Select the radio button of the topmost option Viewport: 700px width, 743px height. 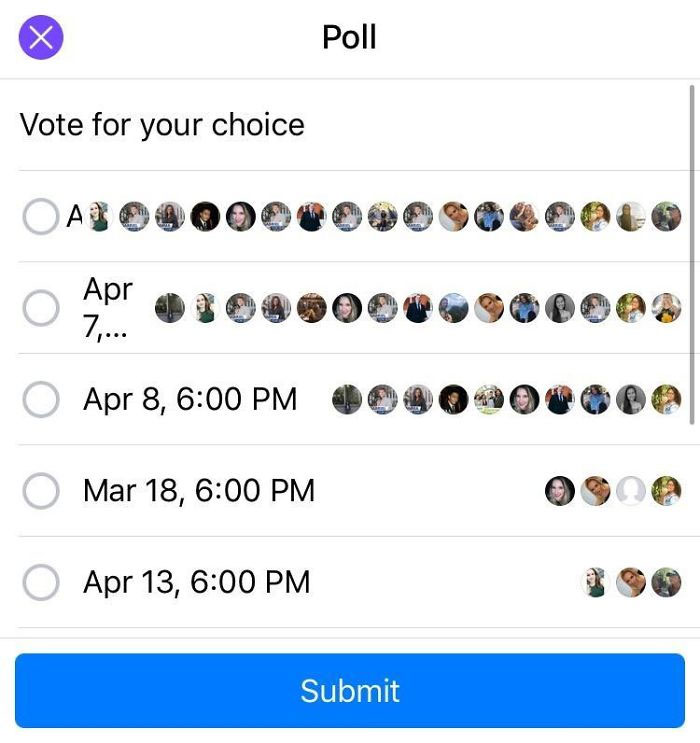click(x=41, y=216)
